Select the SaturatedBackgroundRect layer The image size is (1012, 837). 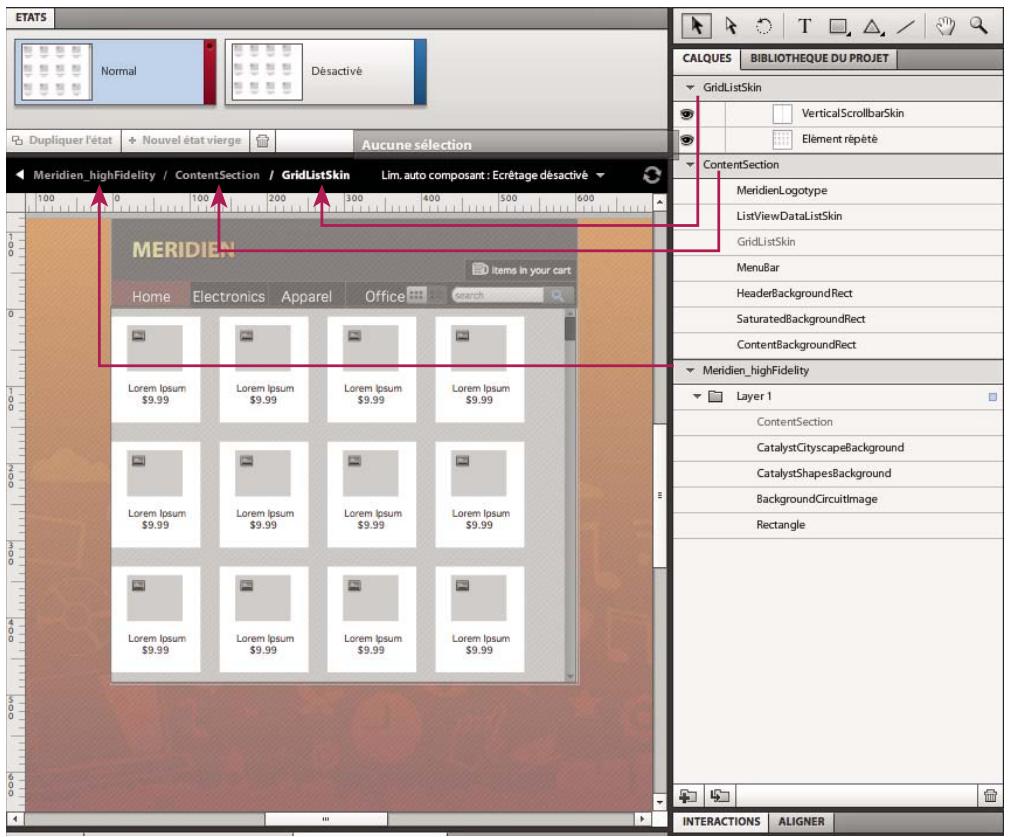tap(801, 319)
